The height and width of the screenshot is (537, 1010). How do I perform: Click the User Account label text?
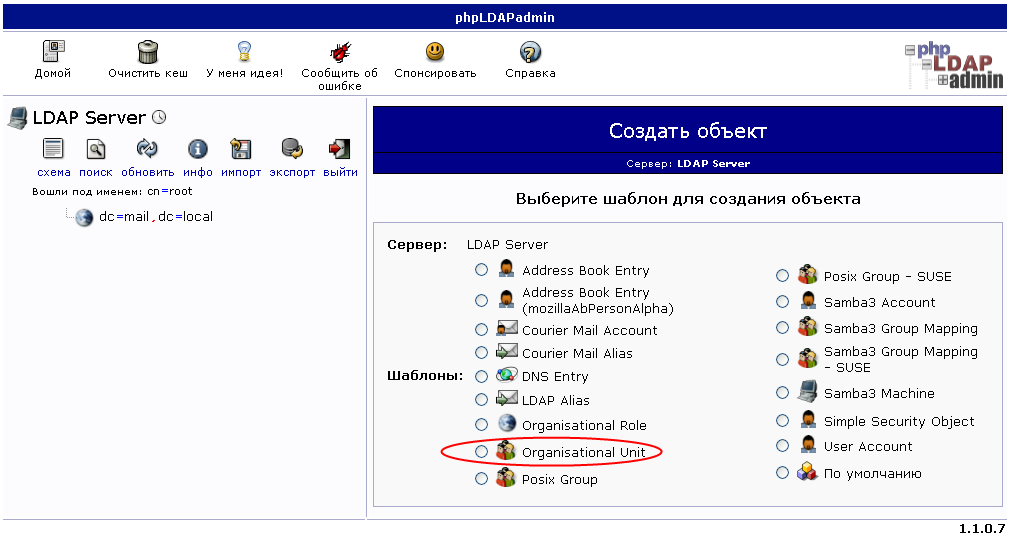coord(868,446)
